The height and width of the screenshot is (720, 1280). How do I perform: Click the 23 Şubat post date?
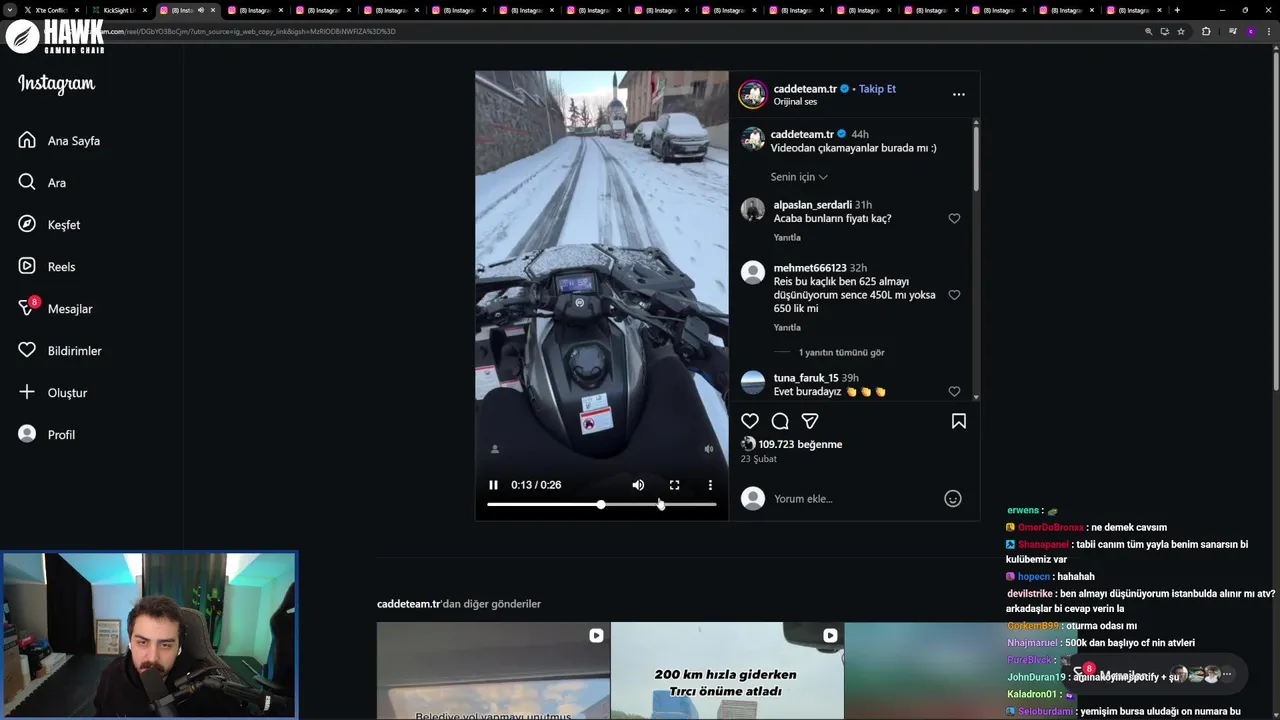[758, 459]
